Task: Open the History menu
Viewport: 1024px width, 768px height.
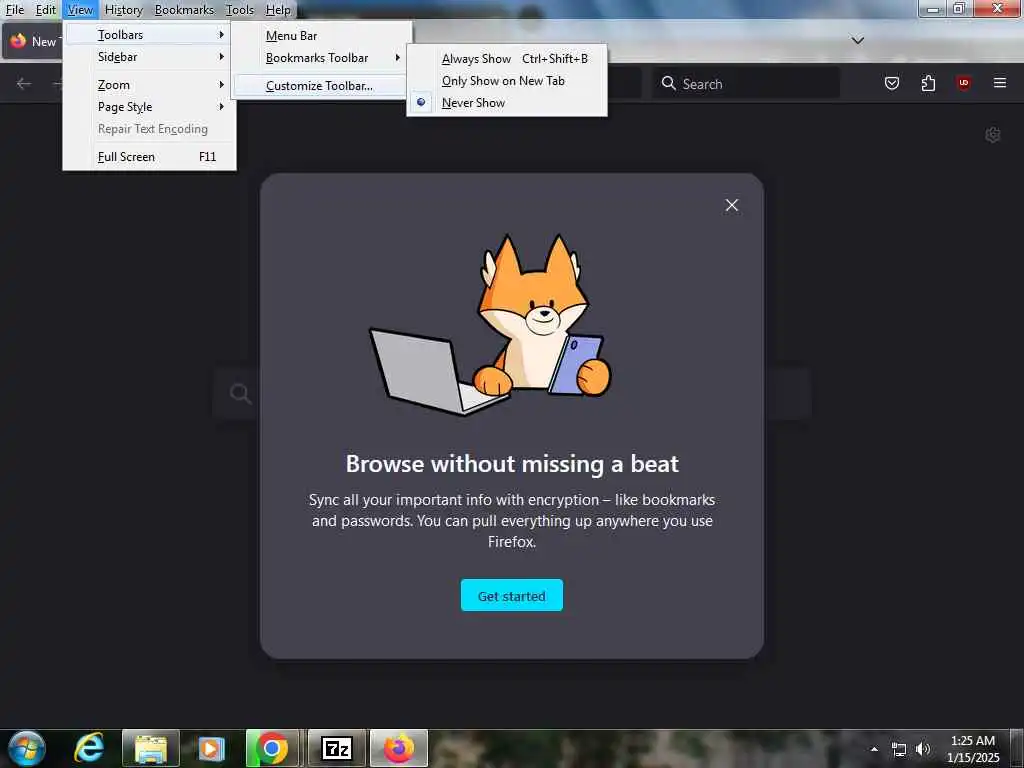Action: pos(123,10)
